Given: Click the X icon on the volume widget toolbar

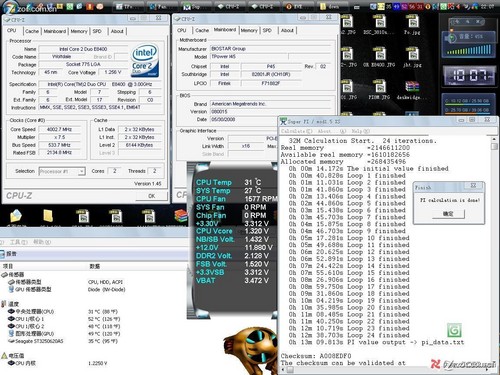Looking at the screenshot, I should coord(477,22).
